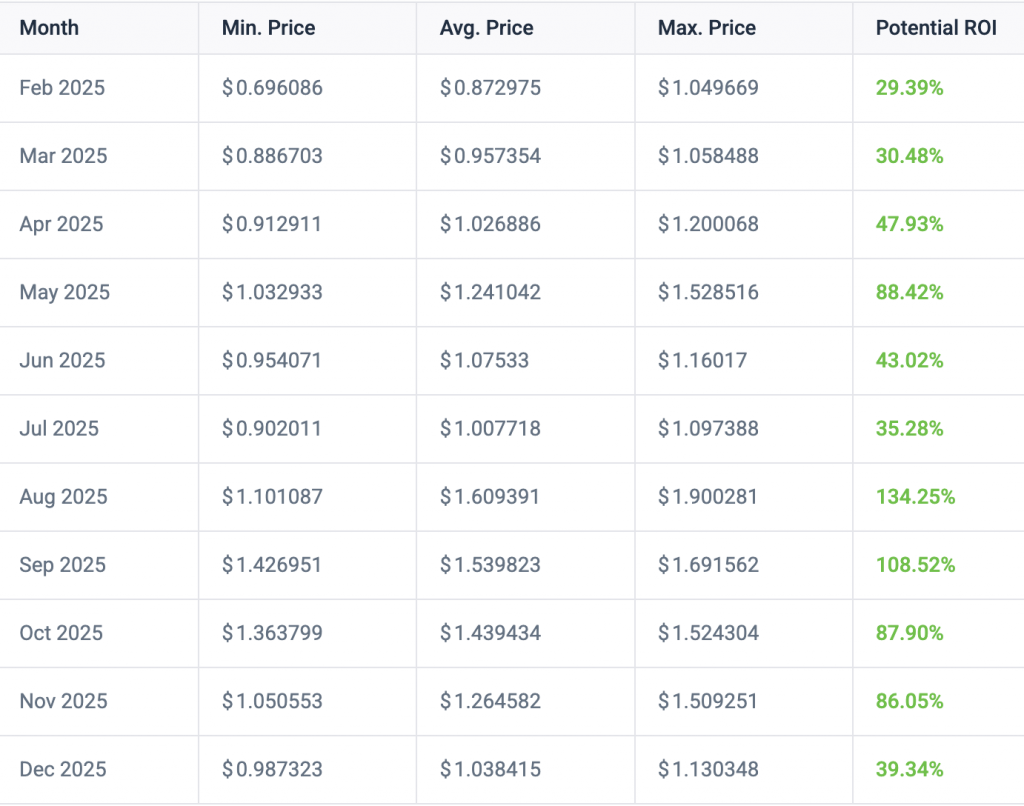The image size is (1024, 806).
Task: Click the 134.25% ROI value
Action: [x=908, y=497]
